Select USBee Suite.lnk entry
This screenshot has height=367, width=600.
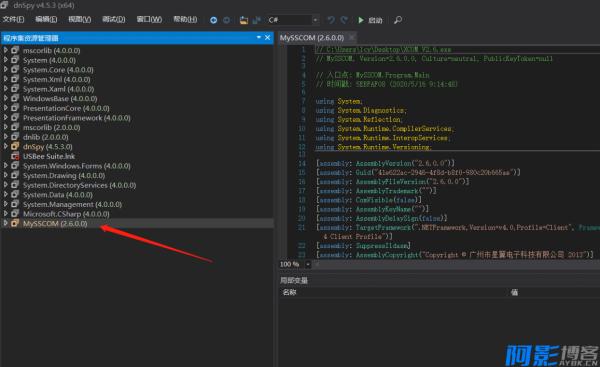49,156
